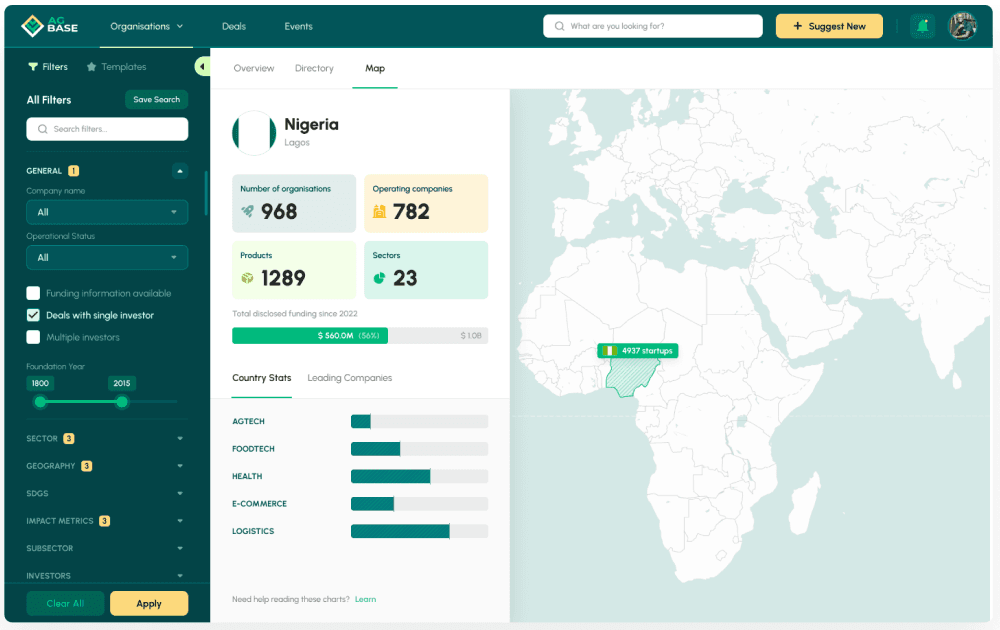Tick the Multiple investors checkbox

[34, 337]
